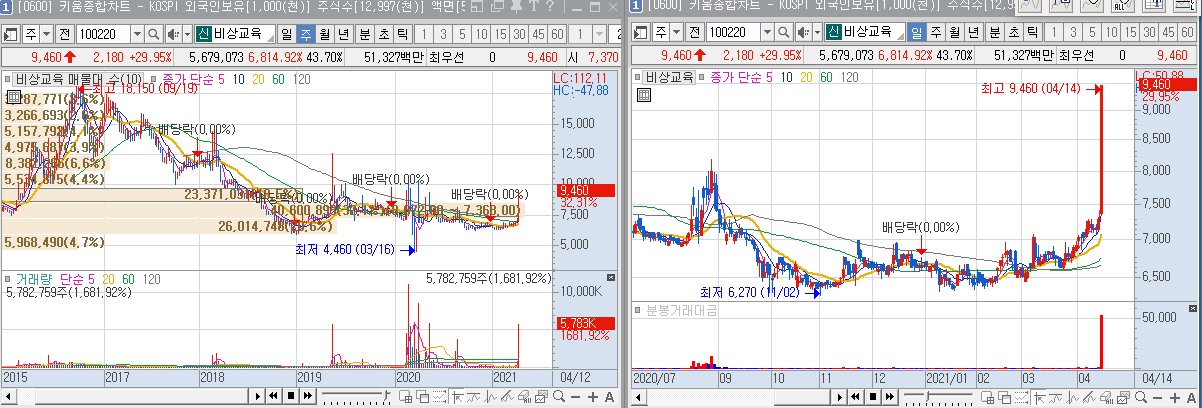The width and height of the screenshot is (1202, 408).
Task: Select 분 minute period in left window
Action: pos(364,34)
